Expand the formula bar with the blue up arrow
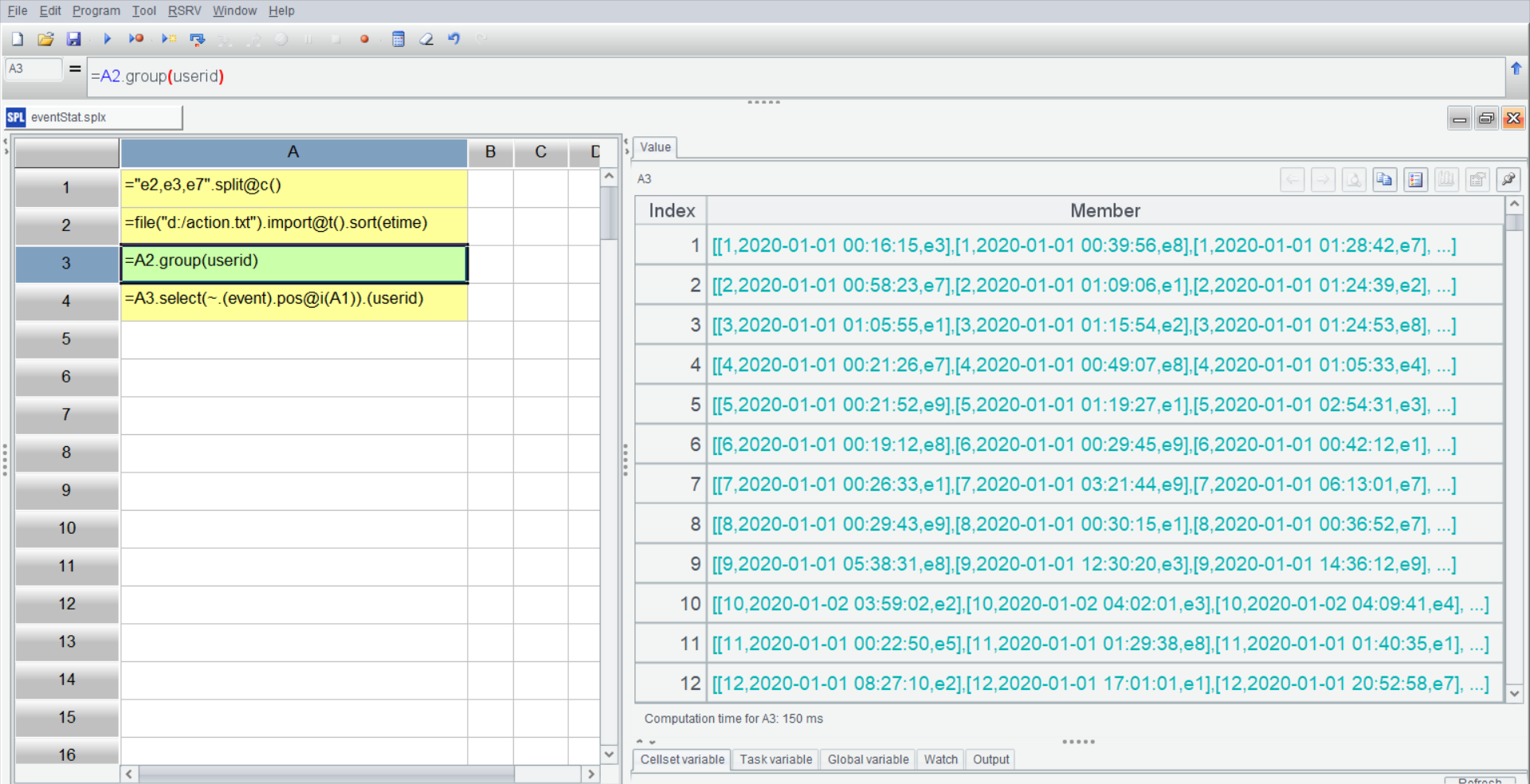Screen dimensions: 1530x784 click(1516, 69)
